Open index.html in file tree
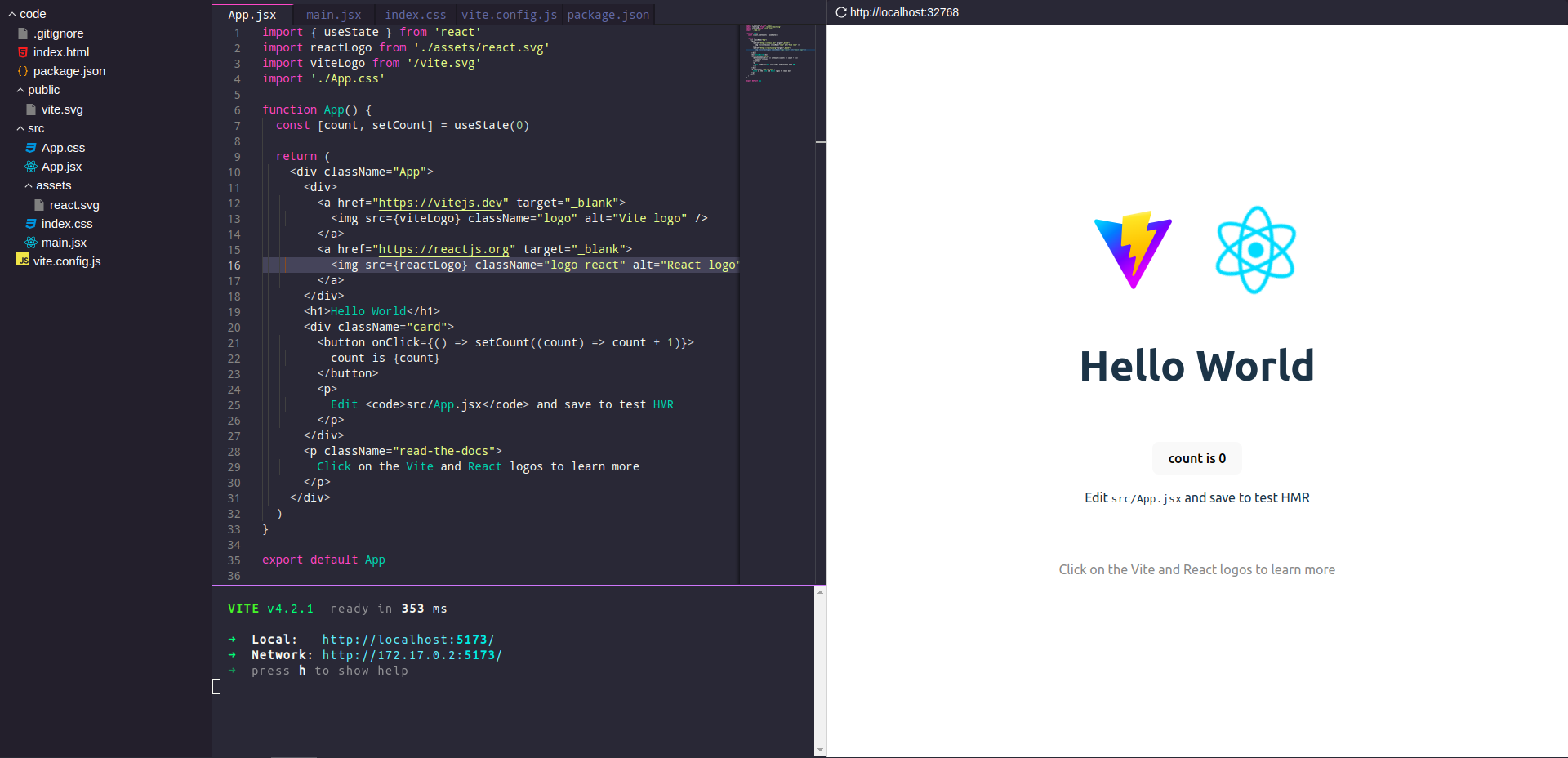The height and width of the screenshot is (758, 1568). click(x=61, y=52)
